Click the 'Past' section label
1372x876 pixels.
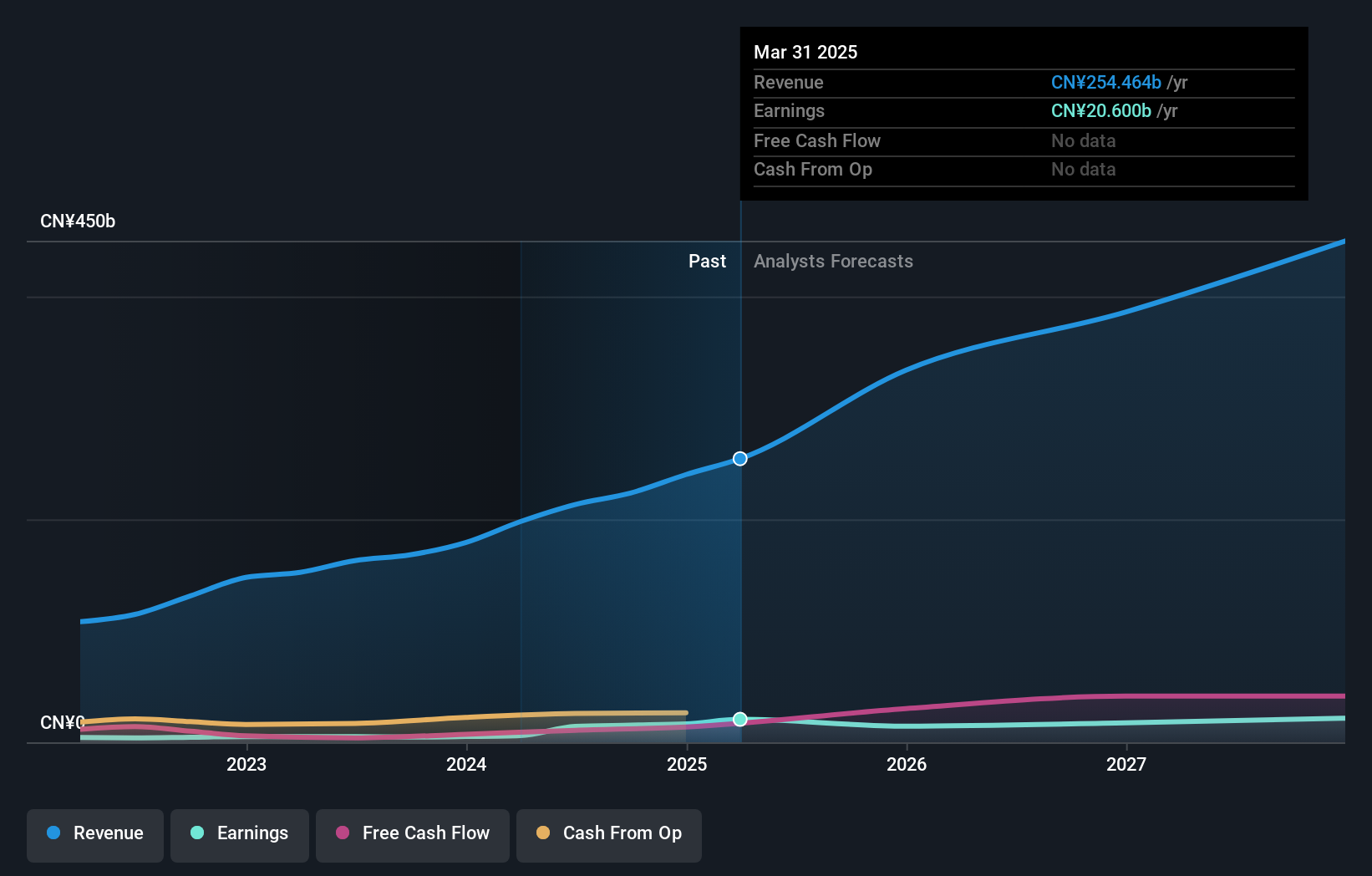[707, 262]
